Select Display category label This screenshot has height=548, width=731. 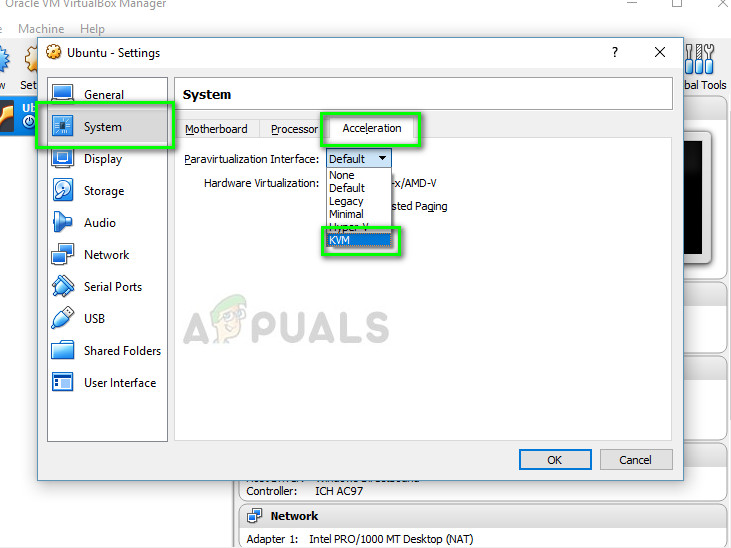tap(103, 159)
